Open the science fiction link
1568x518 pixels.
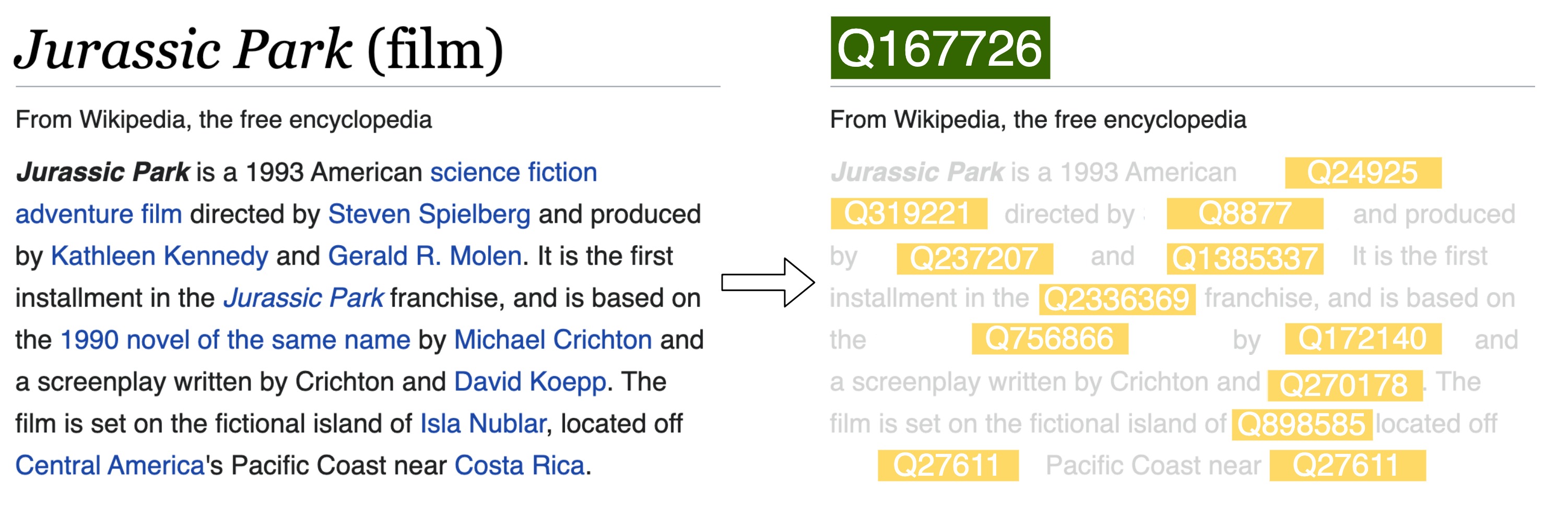click(x=513, y=173)
